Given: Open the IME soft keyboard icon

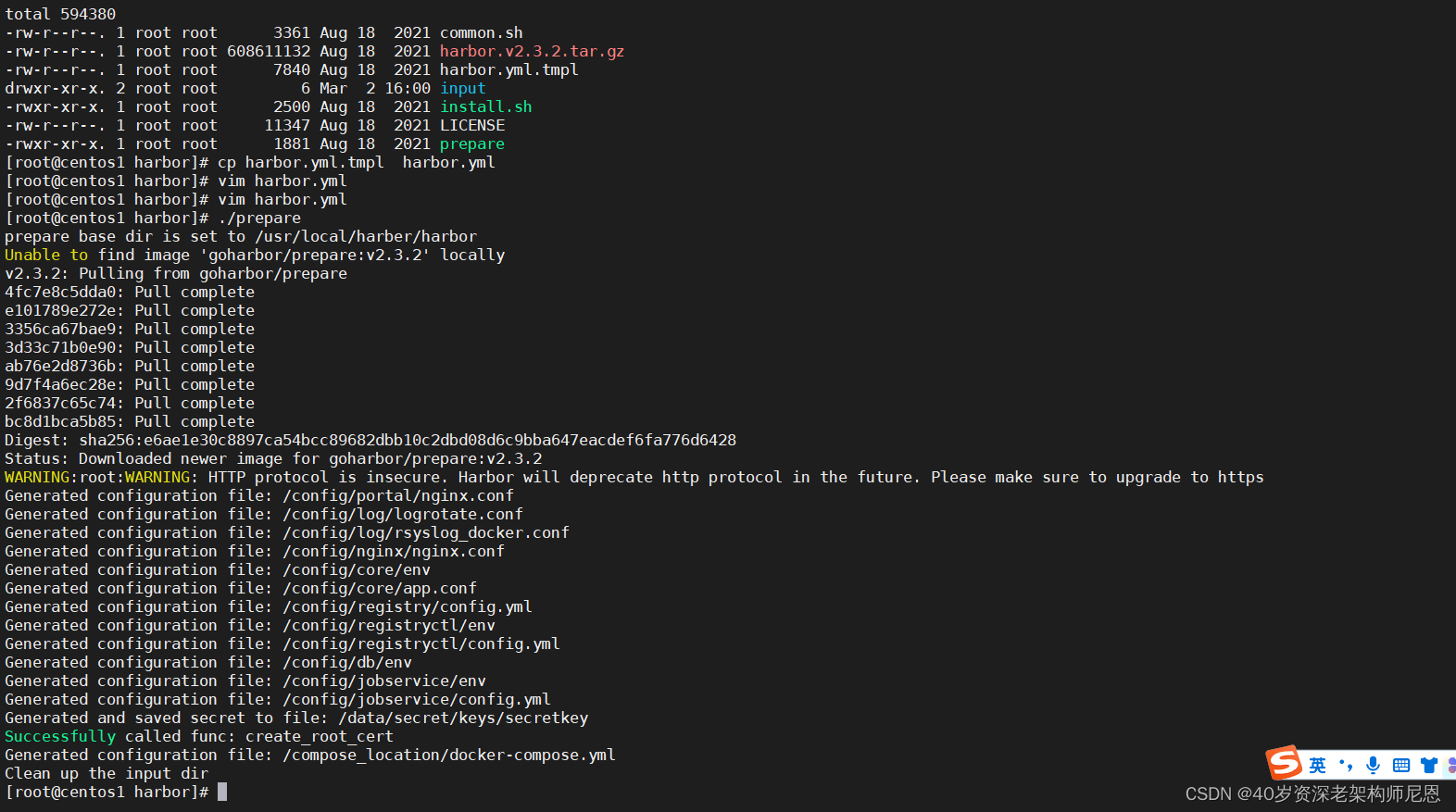Looking at the screenshot, I should coord(1401,765).
